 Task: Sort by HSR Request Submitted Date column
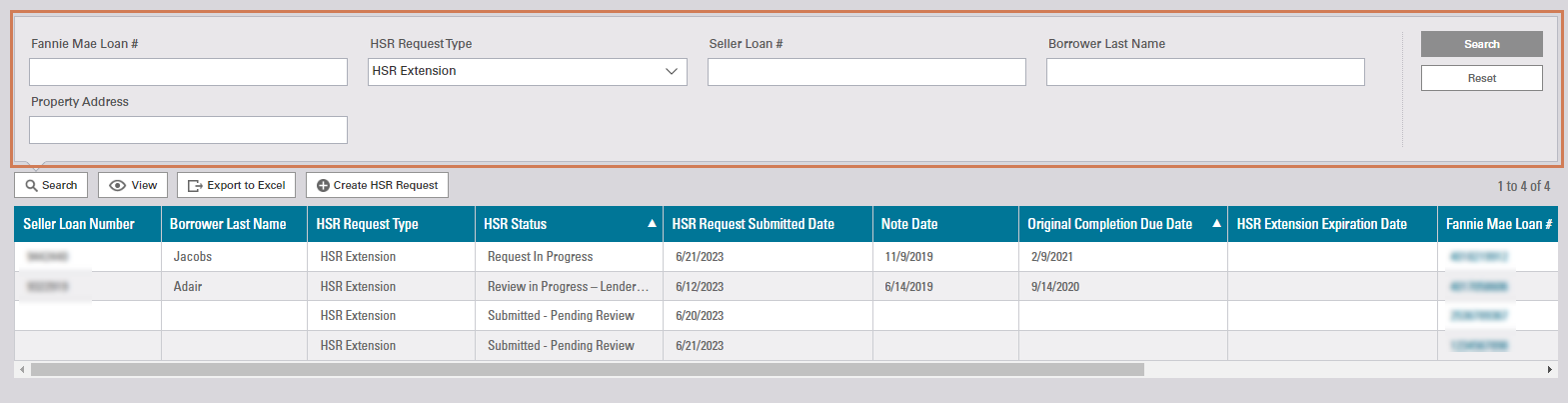click(769, 224)
